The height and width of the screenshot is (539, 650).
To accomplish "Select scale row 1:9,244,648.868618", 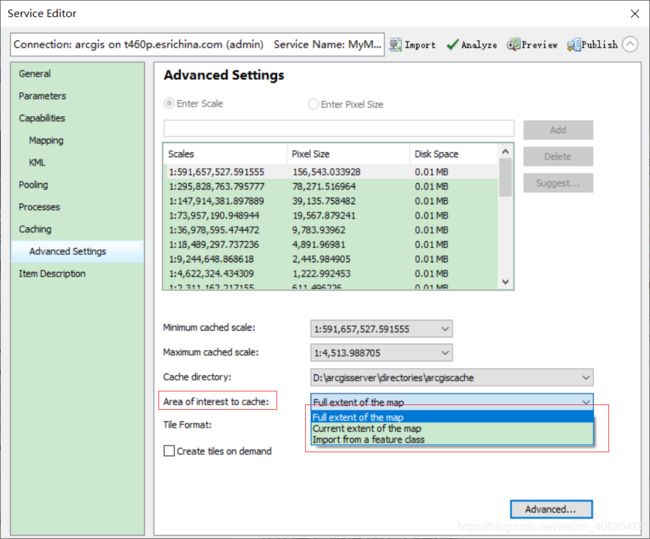I will pos(332,259).
